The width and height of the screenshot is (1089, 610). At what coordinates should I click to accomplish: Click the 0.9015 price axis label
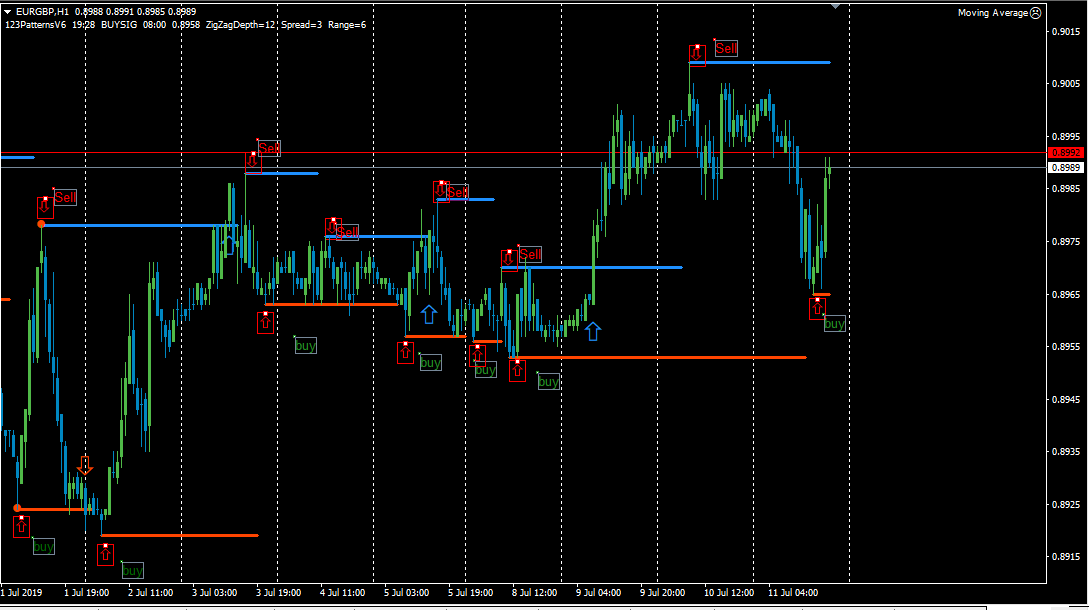click(x=1066, y=31)
